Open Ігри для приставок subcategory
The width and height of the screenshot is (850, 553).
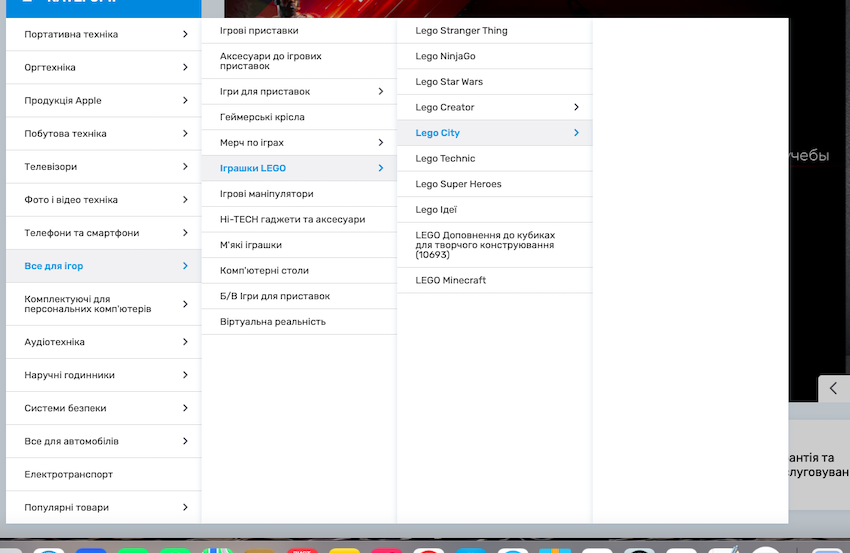coord(299,91)
